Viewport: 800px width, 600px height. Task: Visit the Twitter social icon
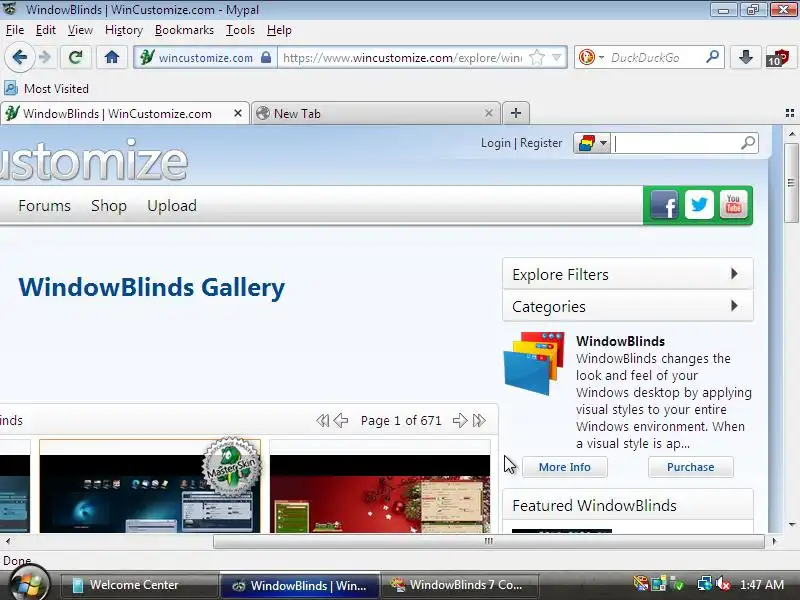699,205
